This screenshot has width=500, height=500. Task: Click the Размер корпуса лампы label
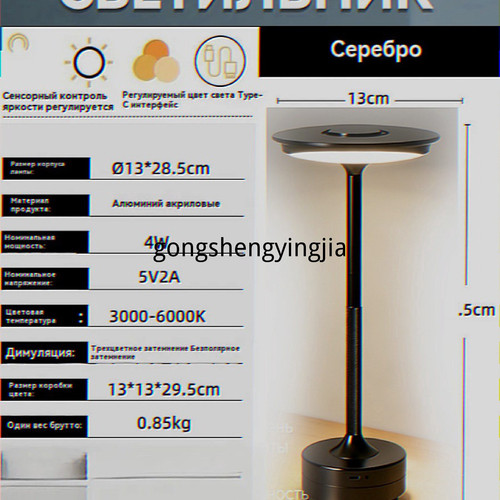point(45,168)
